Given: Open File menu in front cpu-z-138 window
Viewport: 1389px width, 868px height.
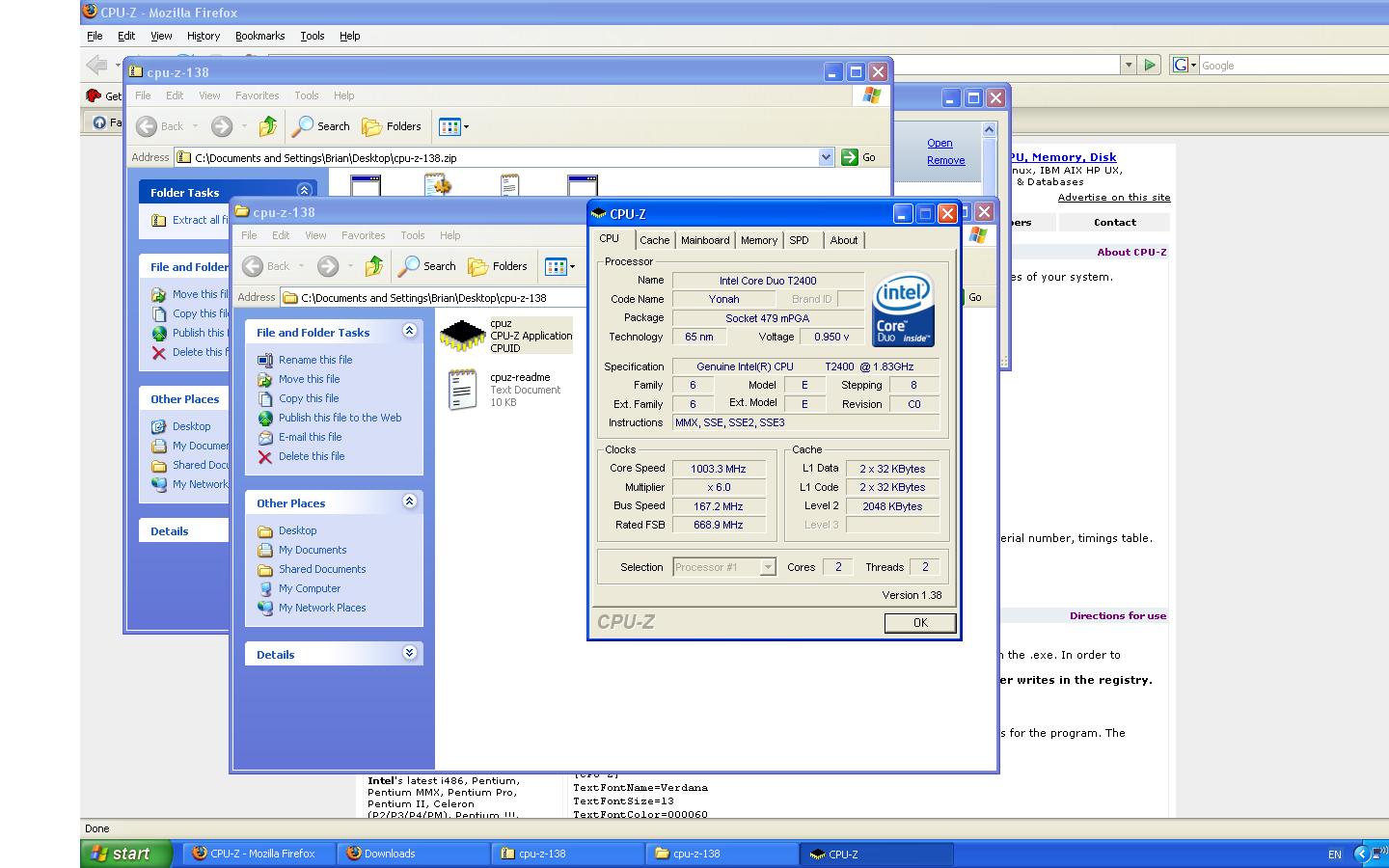Looking at the screenshot, I should pyautogui.click(x=249, y=235).
